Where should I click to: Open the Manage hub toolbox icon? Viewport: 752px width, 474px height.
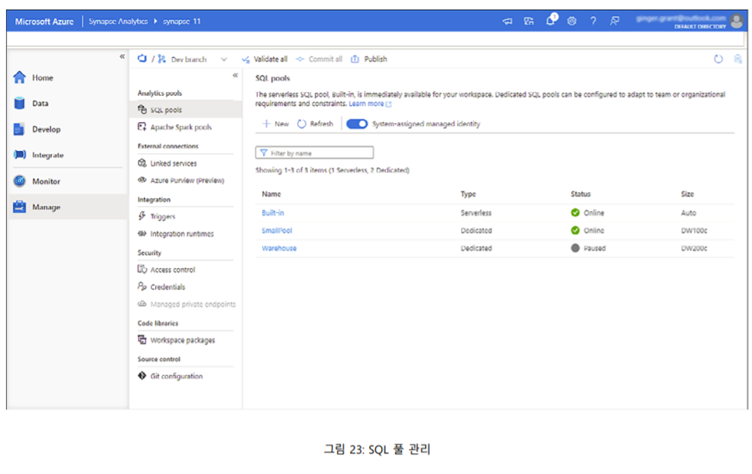(x=19, y=207)
